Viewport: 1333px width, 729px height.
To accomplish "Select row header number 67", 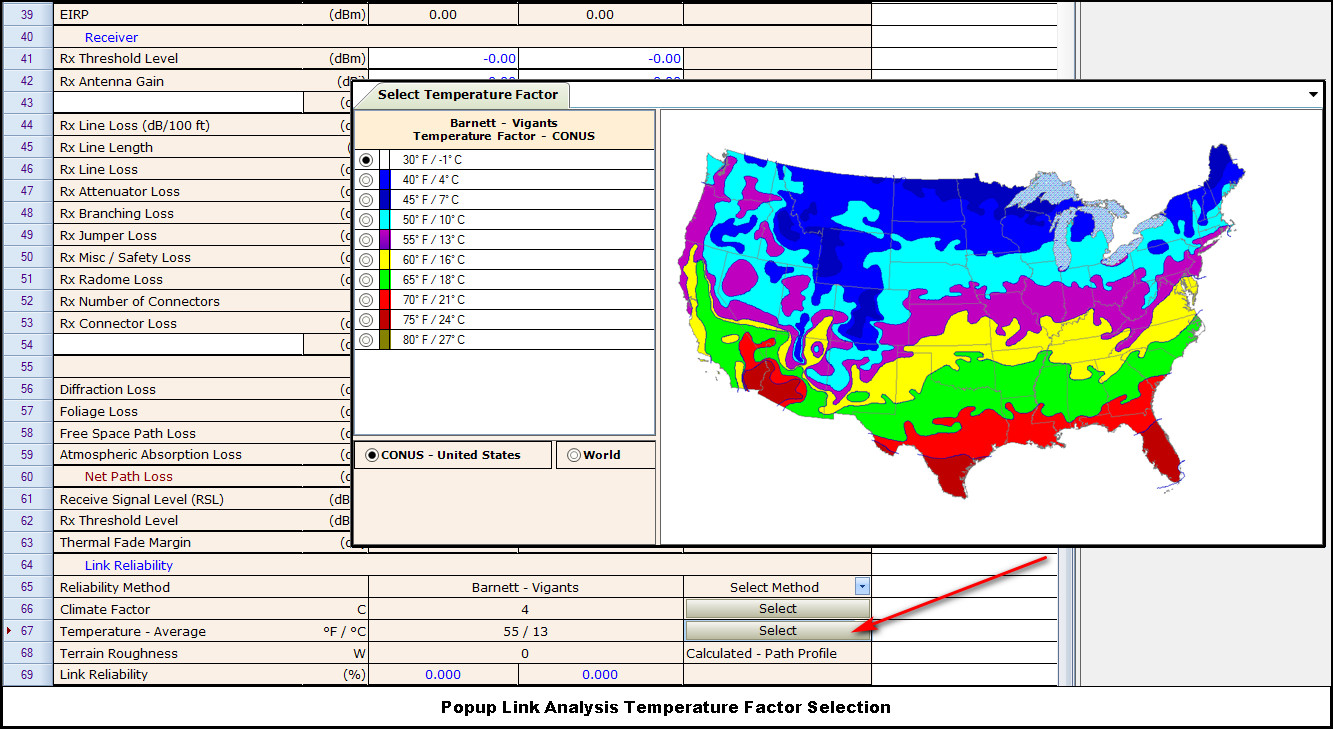I will tap(26, 631).
